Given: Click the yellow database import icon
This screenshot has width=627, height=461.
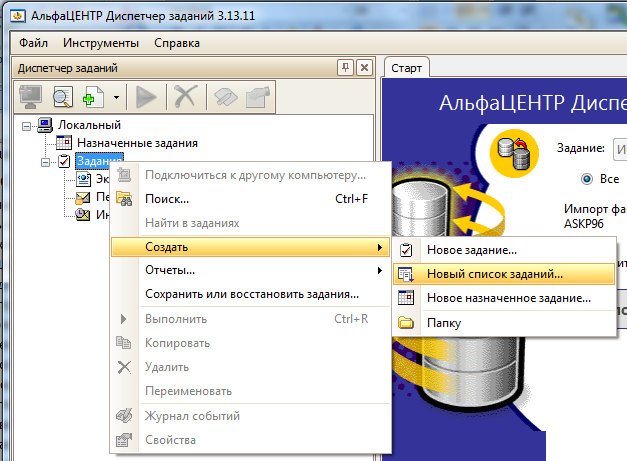Looking at the screenshot, I should pos(514,153).
